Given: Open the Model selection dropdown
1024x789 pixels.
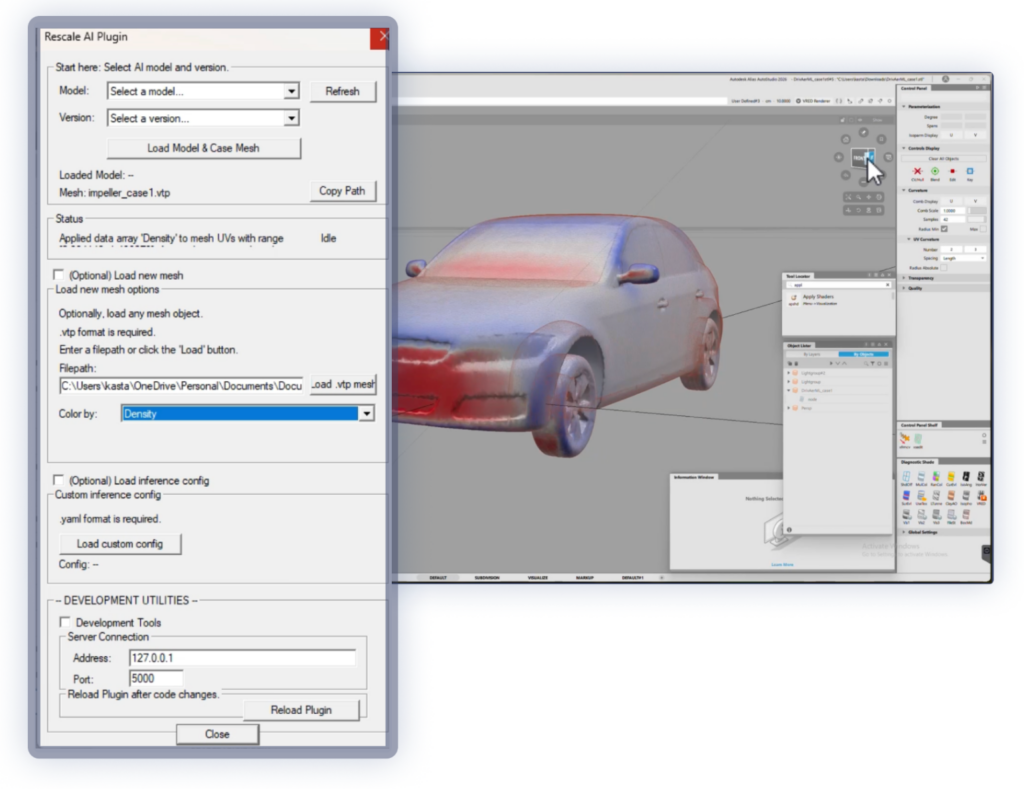Looking at the screenshot, I should click(x=204, y=91).
